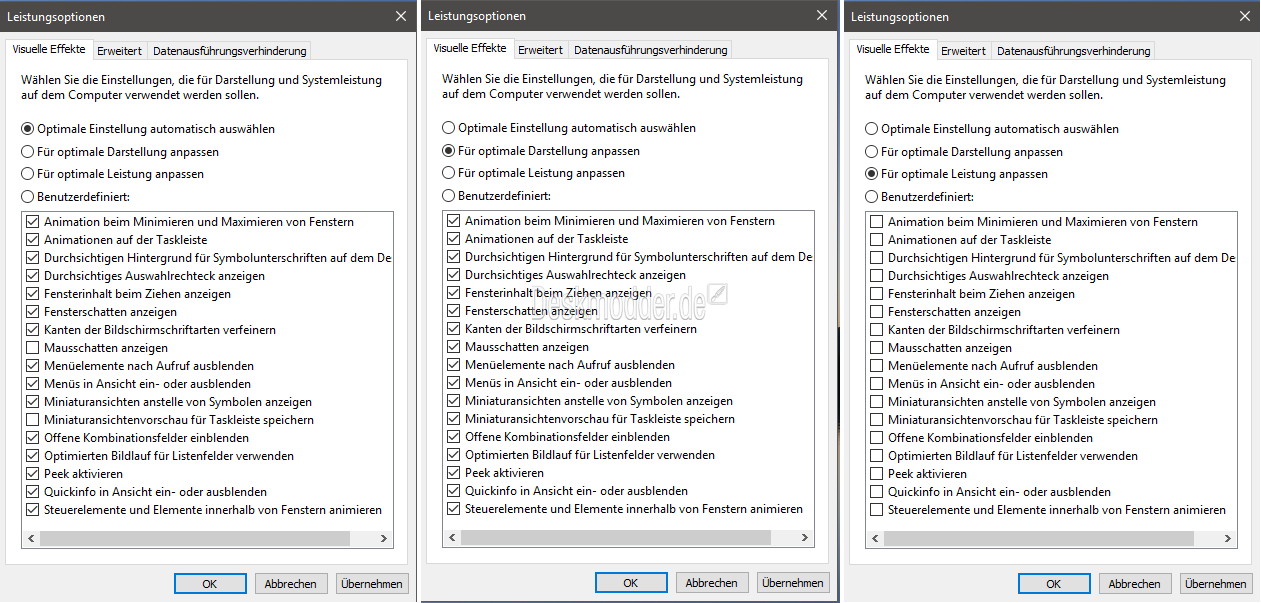Switch to Datenausführungsverhinderung tab in middle window

[x=650, y=50]
